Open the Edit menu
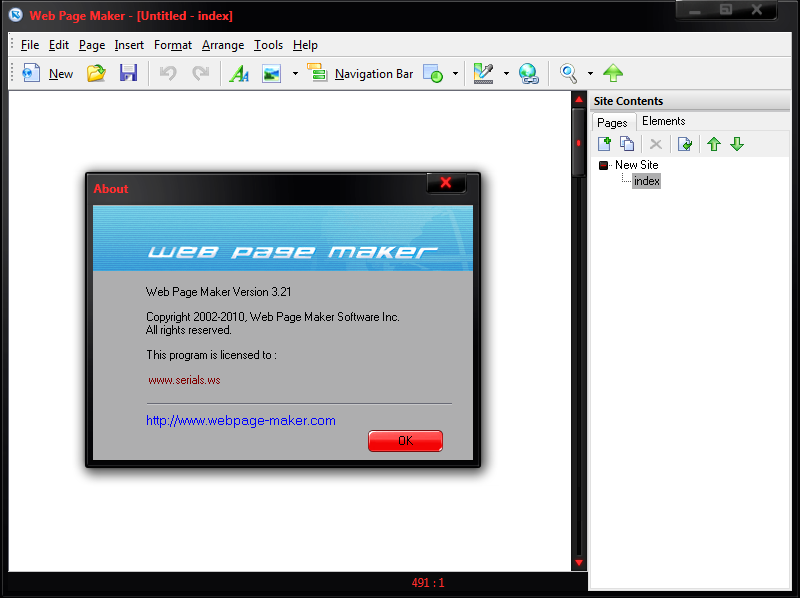800x598 pixels. [59, 45]
